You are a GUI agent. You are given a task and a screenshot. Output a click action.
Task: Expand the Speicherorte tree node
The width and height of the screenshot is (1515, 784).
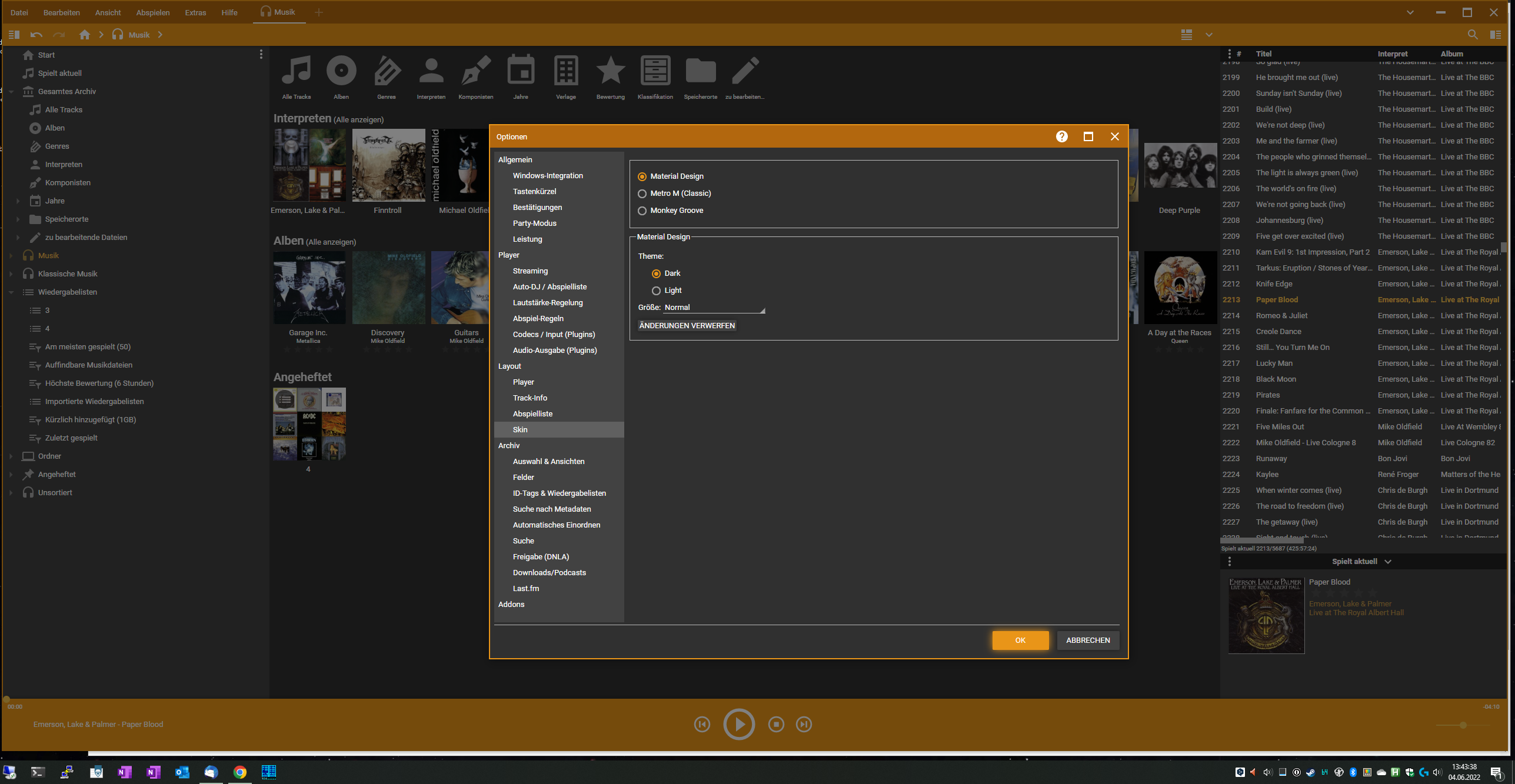tap(18, 219)
